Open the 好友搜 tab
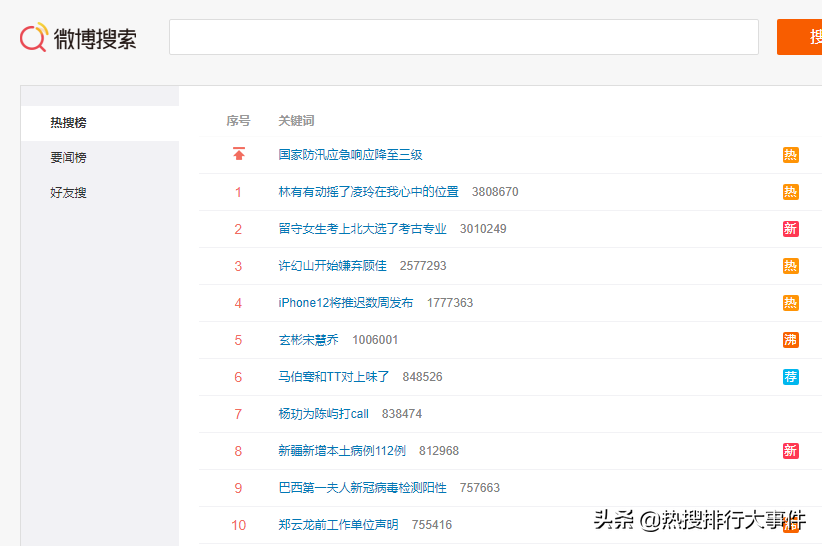Viewport: 822px width, 546px height. click(68, 193)
